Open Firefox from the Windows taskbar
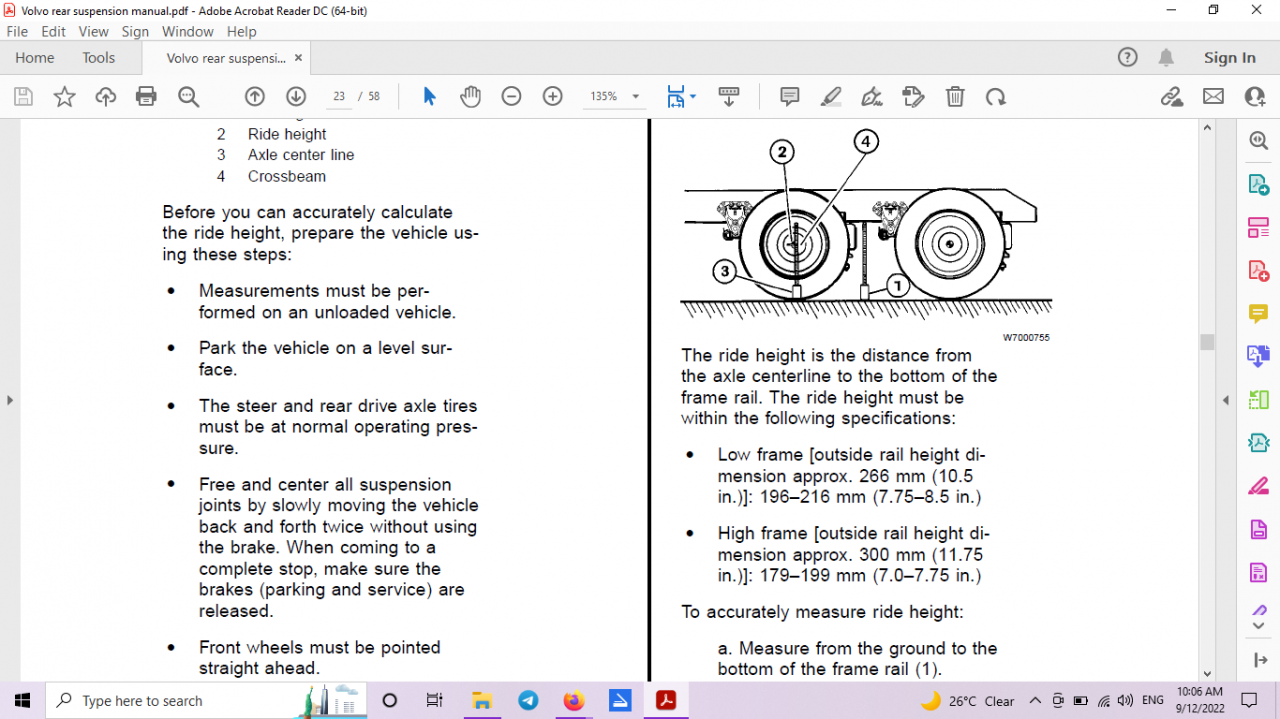 tap(573, 700)
